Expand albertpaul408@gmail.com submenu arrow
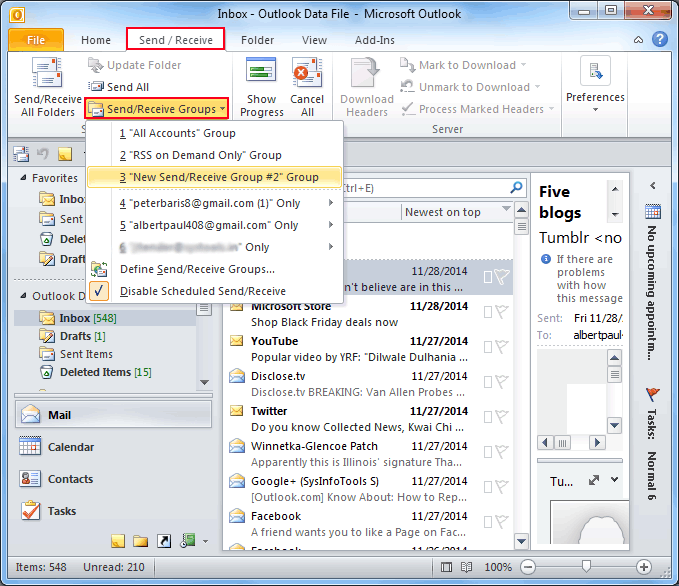The image size is (679, 586). (x=331, y=224)
